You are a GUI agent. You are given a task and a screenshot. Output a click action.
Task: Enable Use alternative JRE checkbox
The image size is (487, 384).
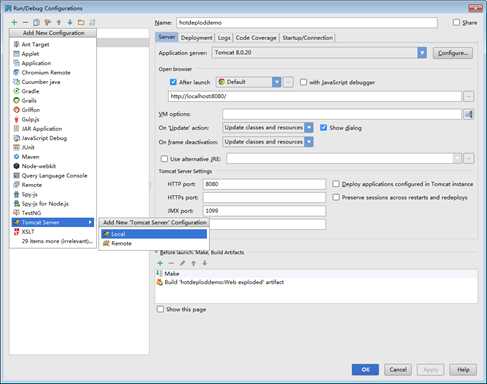(x=164, y=159)
